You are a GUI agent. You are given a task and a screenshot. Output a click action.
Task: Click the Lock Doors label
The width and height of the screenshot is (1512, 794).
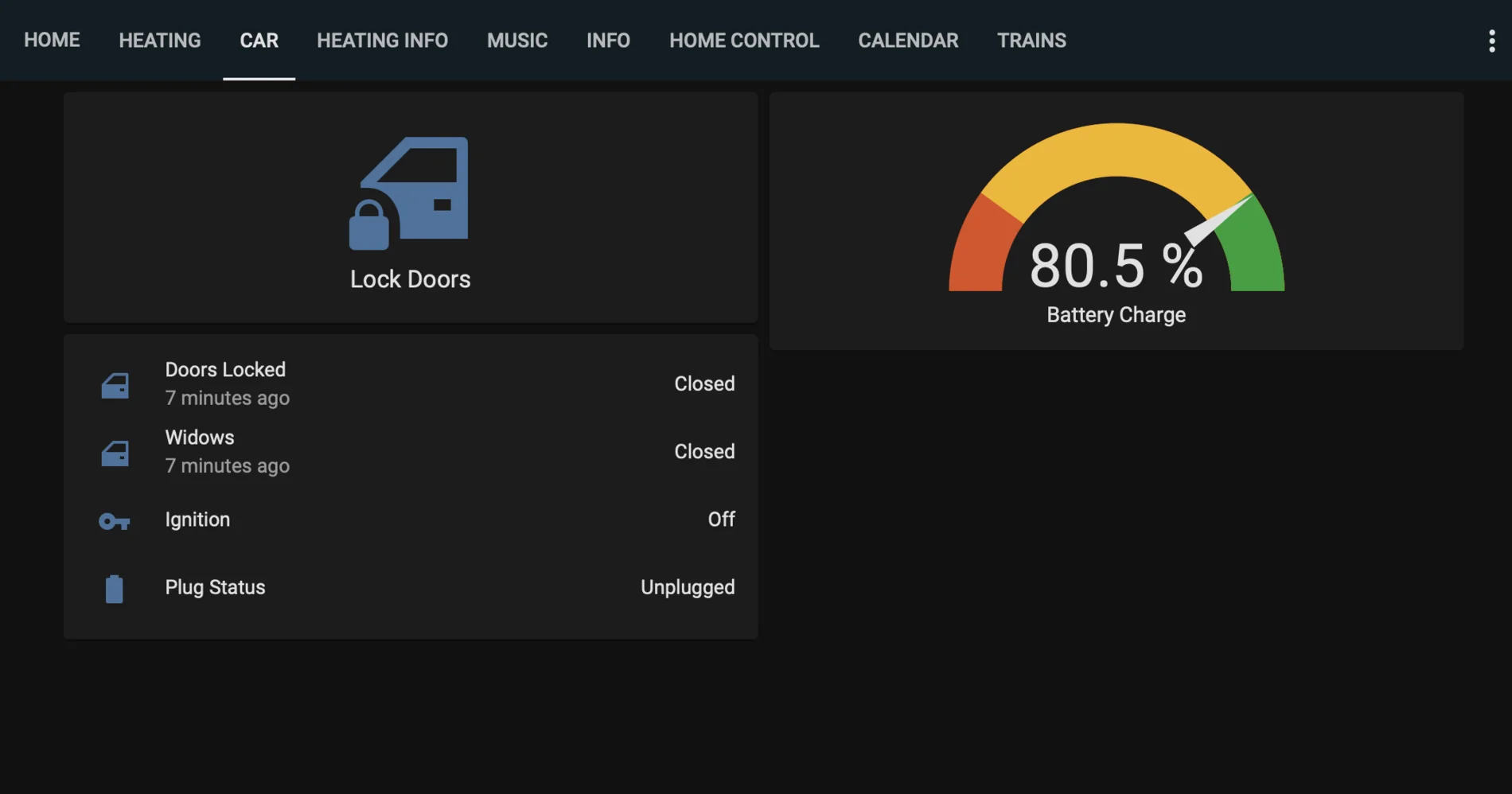[411, 279]
